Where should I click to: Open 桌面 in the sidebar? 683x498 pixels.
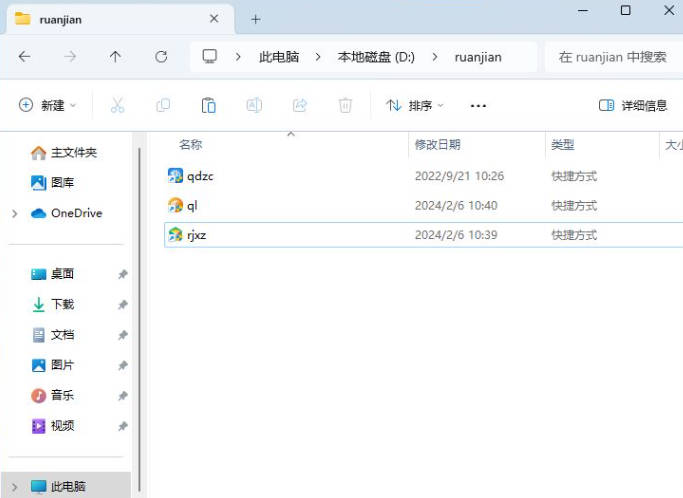tap(52, 274)
